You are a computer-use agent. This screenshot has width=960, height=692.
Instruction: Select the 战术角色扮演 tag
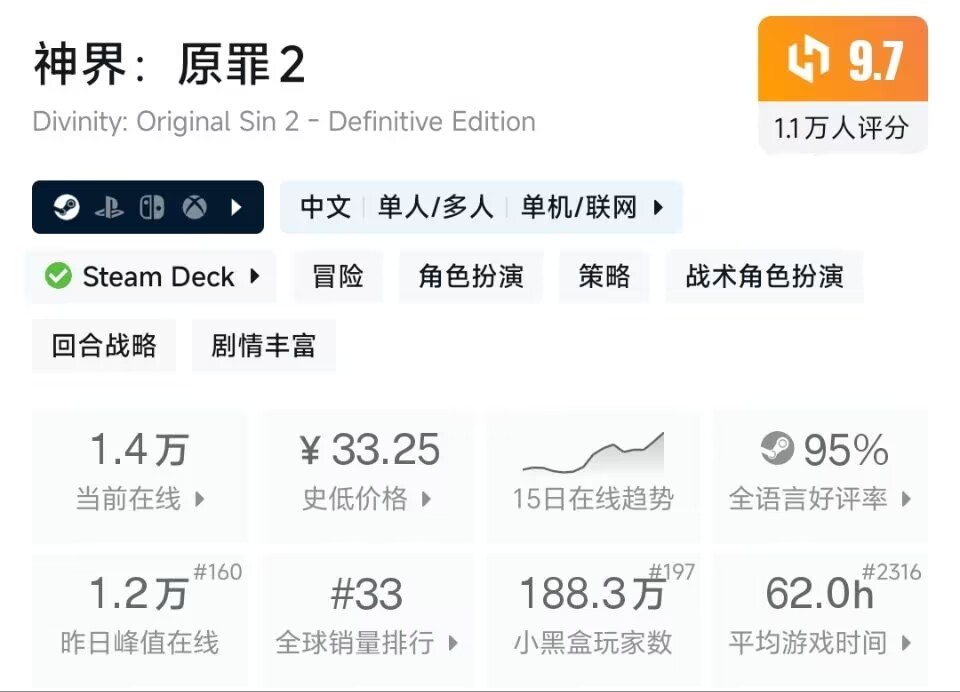coord(764,276)
